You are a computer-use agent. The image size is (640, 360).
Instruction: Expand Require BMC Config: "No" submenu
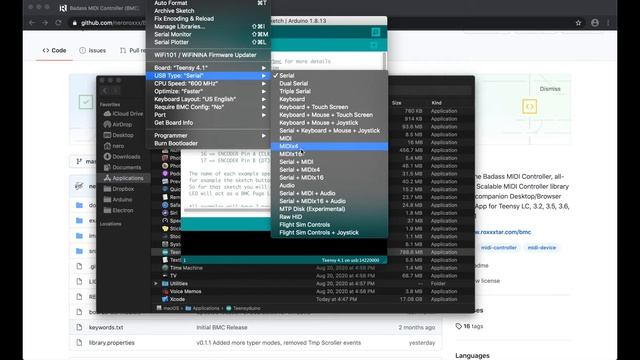[208, 107]
